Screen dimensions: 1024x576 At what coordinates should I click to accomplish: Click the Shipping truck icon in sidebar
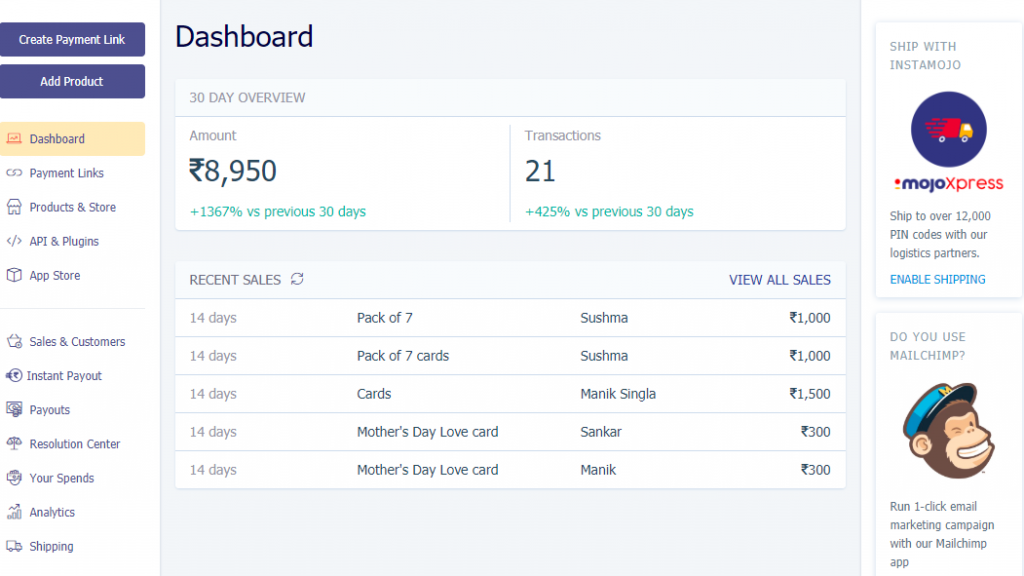click(x=14, y=546)
